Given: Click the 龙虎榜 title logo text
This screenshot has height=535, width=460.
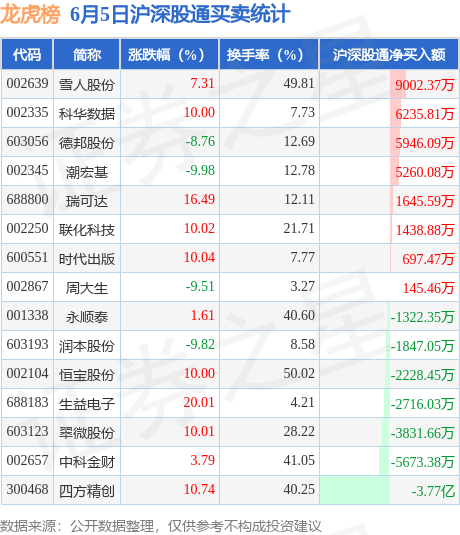Looking at the screenshot, I should pyautogui.click(x=30, y=14).
